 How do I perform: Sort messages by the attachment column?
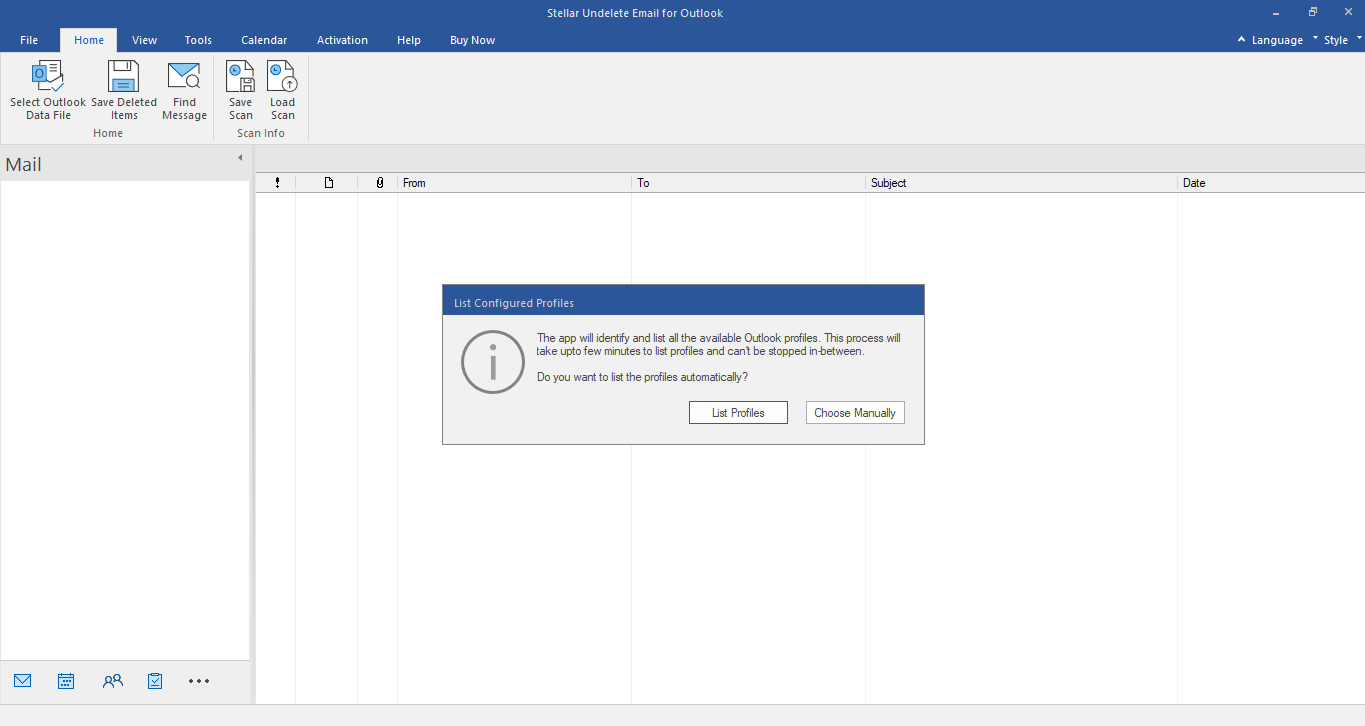click(378, 182)
